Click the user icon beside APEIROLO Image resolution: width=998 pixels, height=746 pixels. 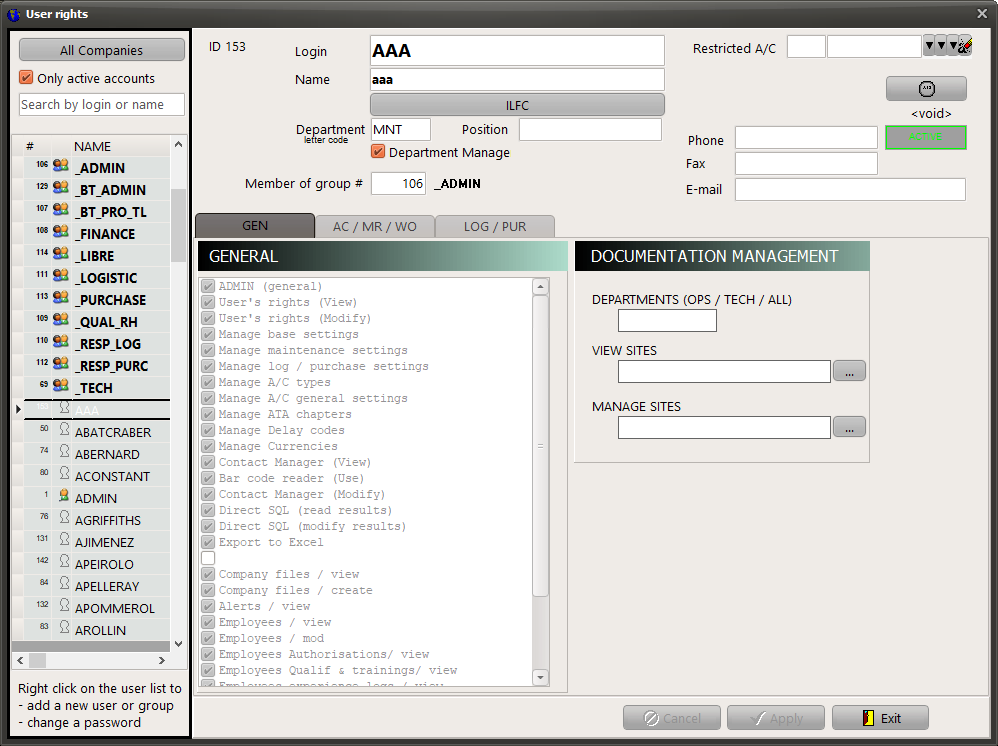point(64,561)
